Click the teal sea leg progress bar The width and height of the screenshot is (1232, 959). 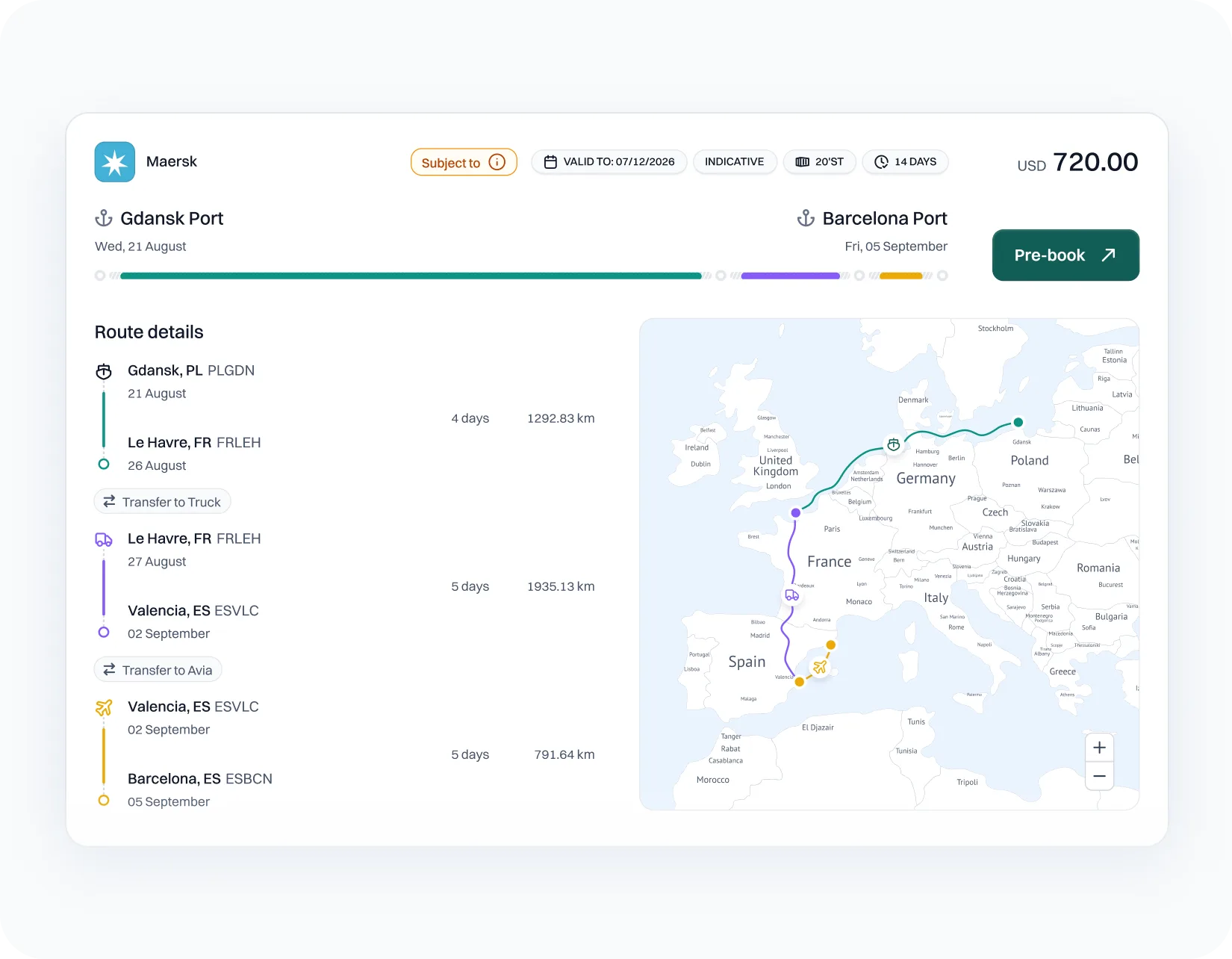411,276
